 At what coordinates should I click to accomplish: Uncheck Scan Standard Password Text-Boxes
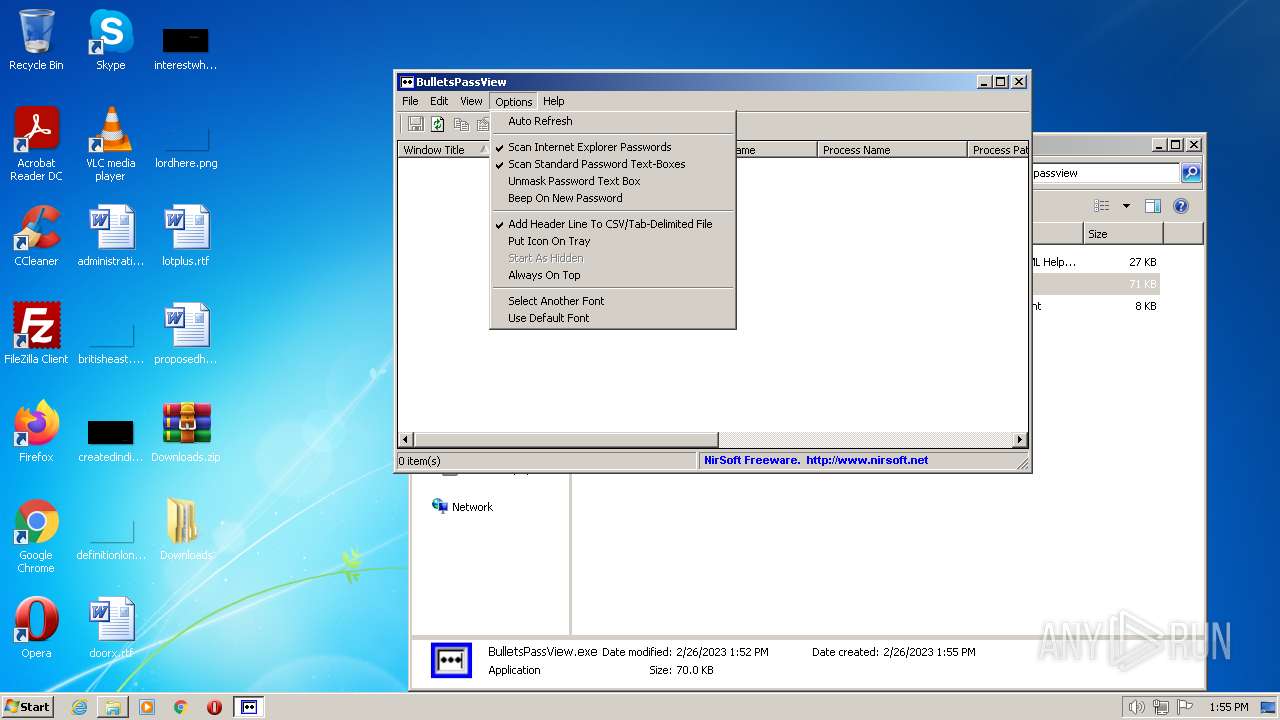point(596,164)
